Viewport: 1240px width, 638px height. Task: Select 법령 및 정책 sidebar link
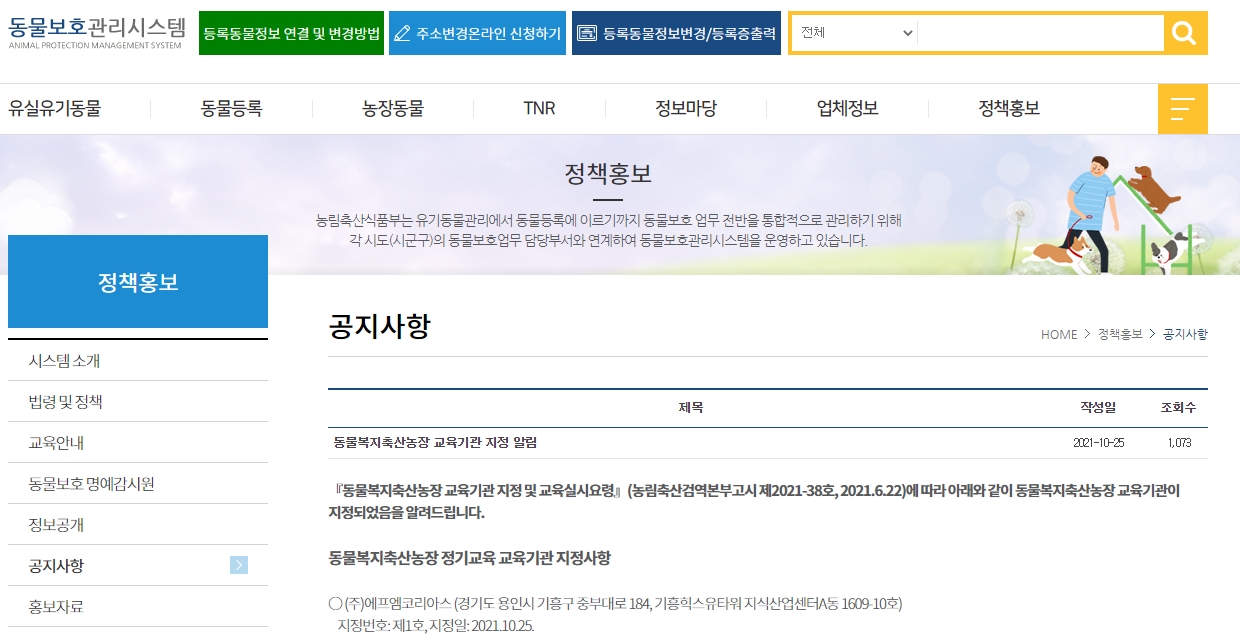pos(66,402)
